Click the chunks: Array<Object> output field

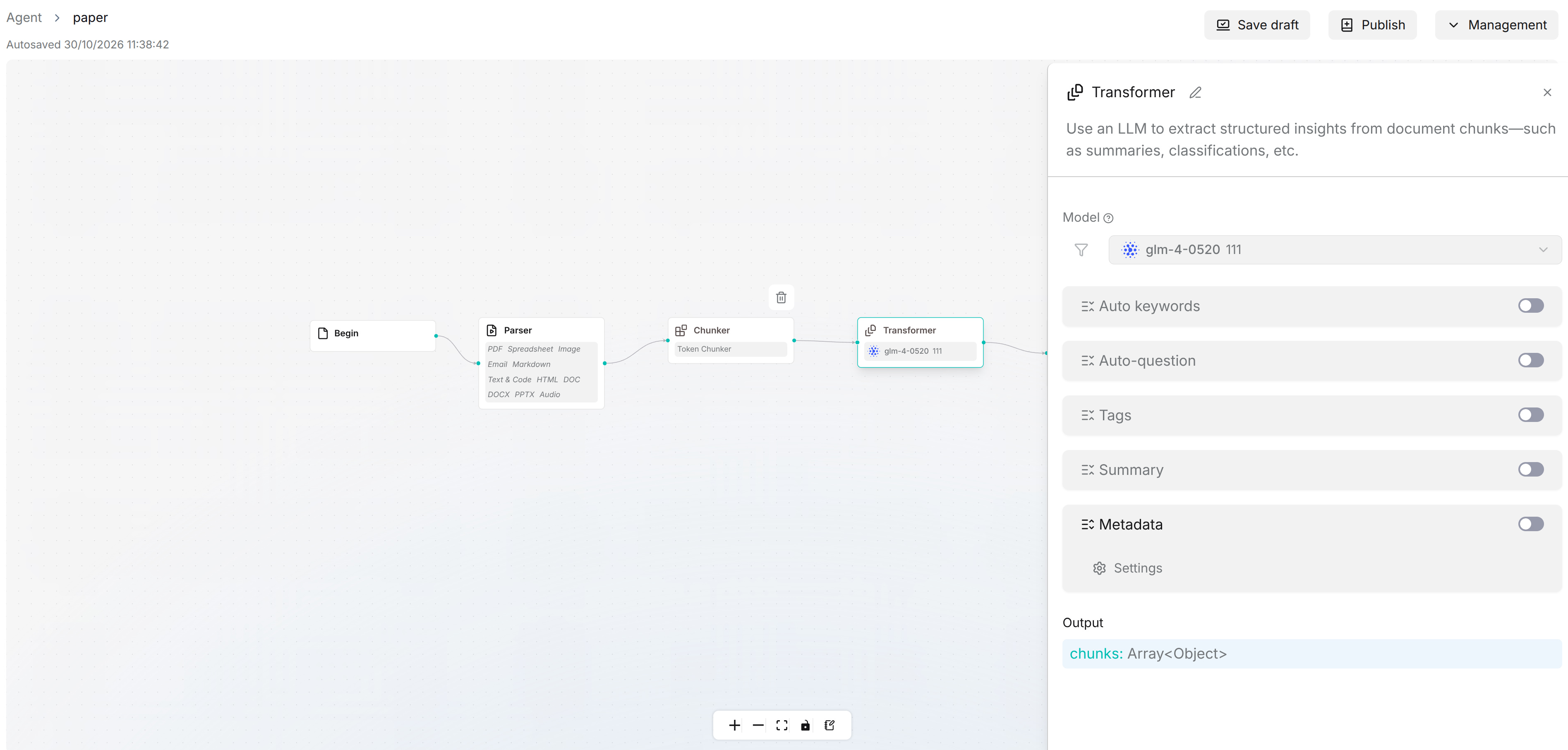pos(1312,654)
